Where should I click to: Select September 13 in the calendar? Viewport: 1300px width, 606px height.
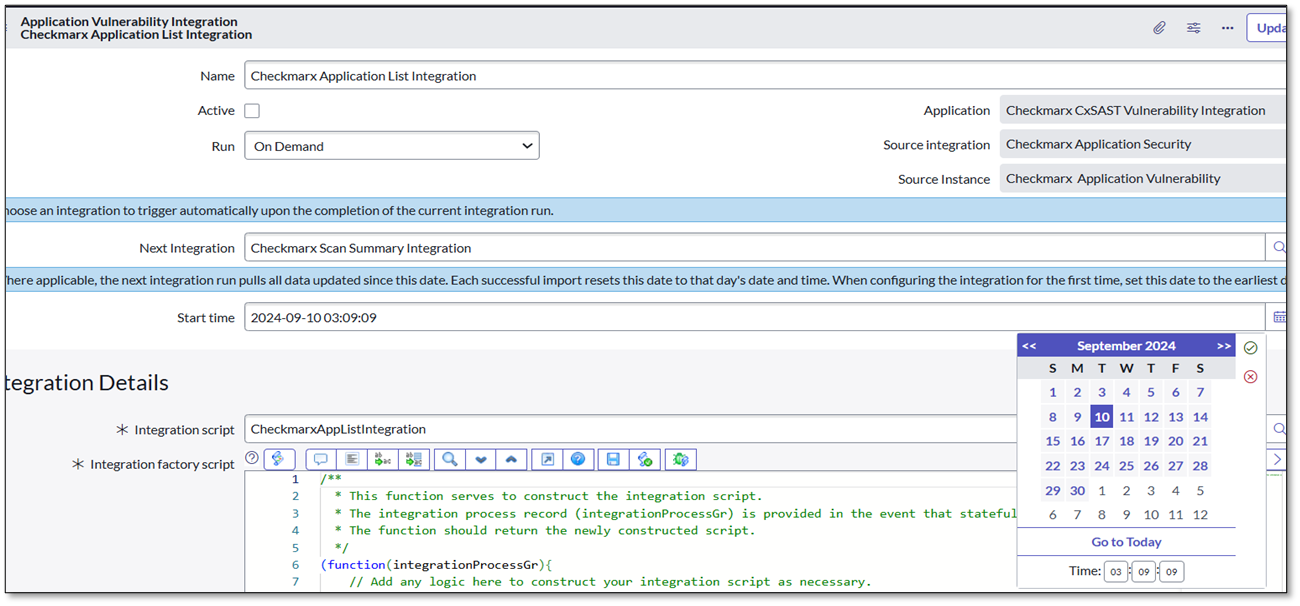pos(1176,417)
